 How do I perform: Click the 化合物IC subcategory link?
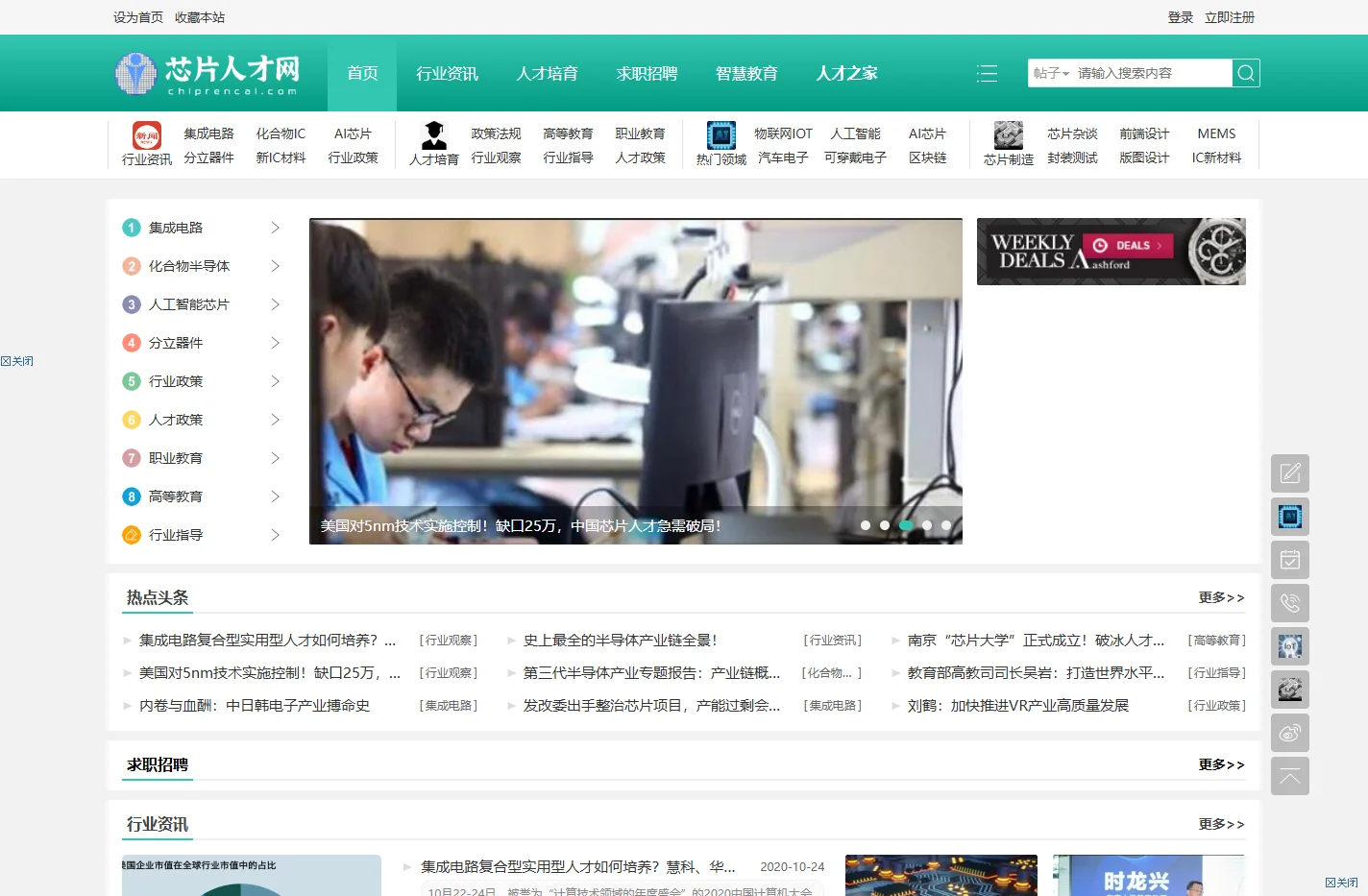[x=281, y=133]
